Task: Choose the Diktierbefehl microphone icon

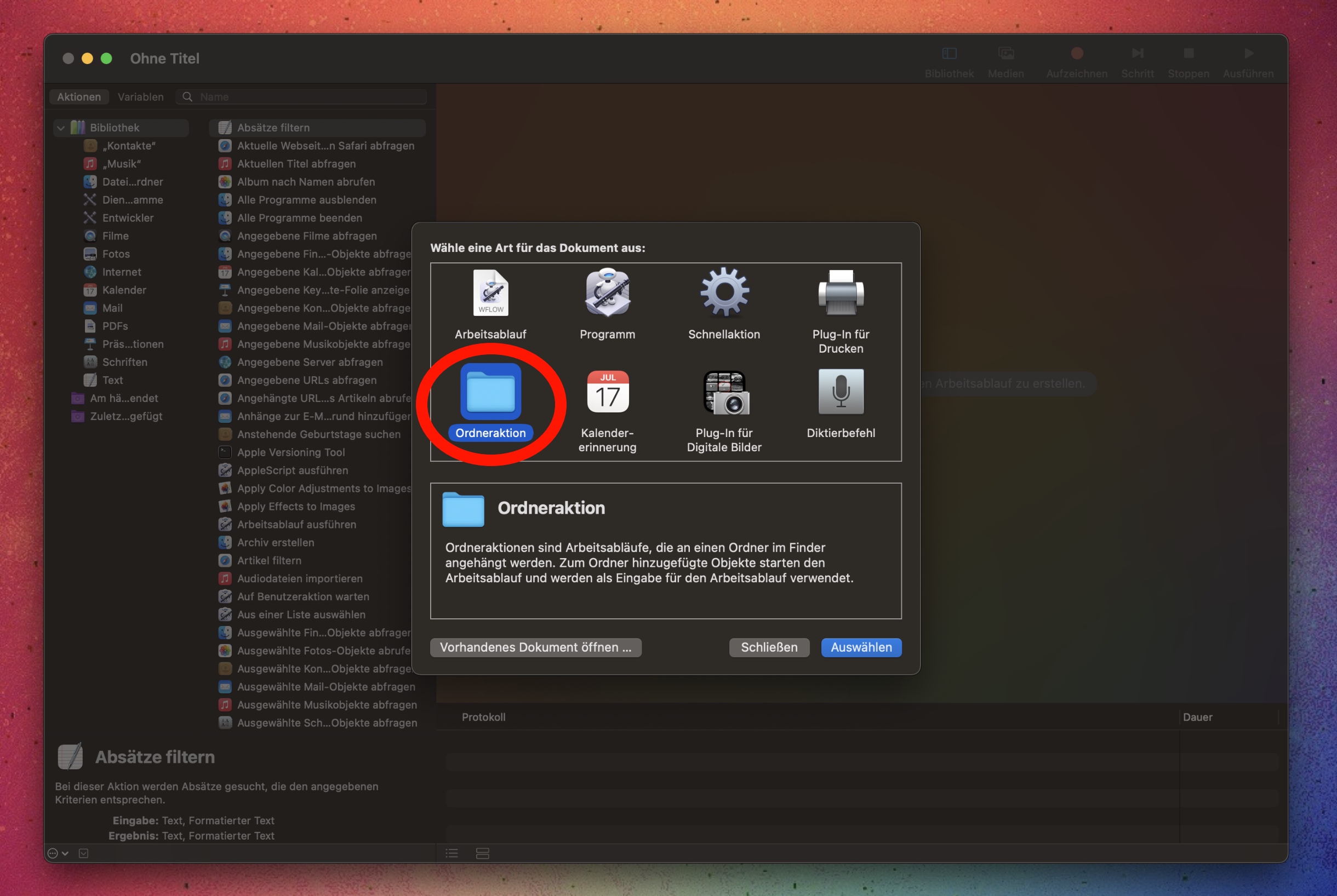Action: pyautogui.click(x=841, y=392)
